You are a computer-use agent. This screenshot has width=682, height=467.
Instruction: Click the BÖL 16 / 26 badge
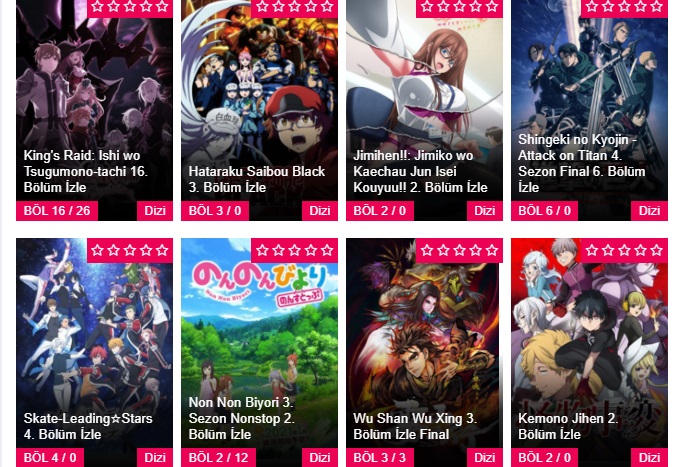pyautogui.click(x=57, y=211)
